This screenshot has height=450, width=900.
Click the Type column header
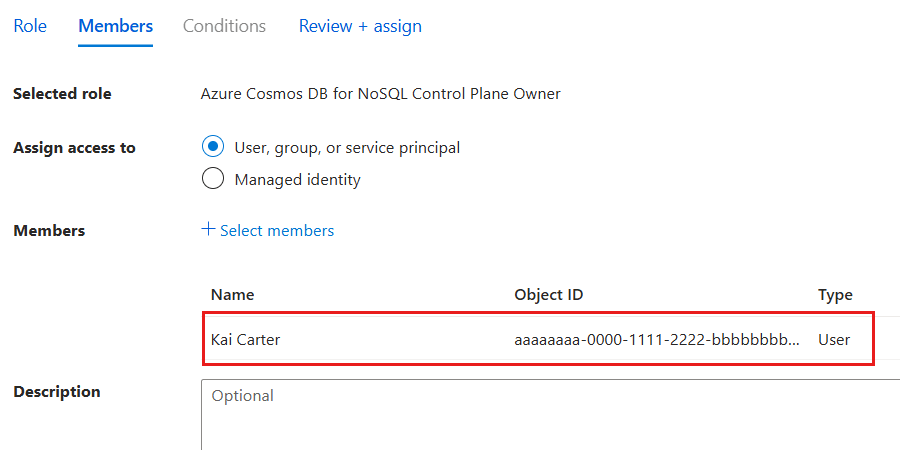pyautogui.click(x=835, y=295)
